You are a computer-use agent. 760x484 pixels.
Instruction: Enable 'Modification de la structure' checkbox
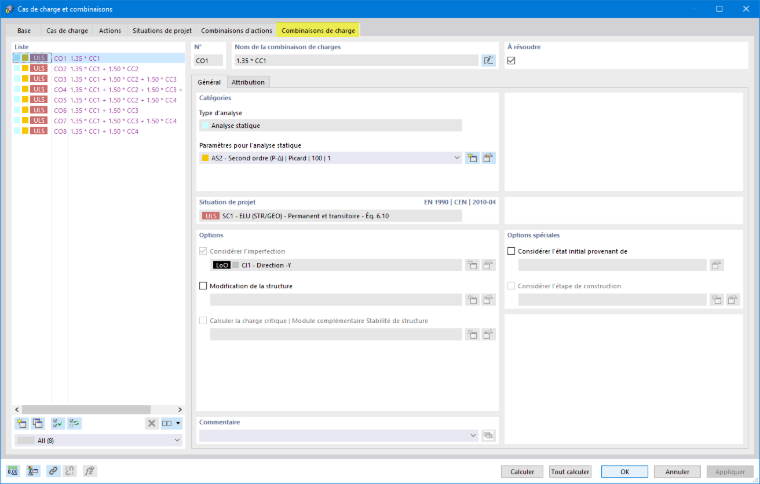[x=203, y=286]
